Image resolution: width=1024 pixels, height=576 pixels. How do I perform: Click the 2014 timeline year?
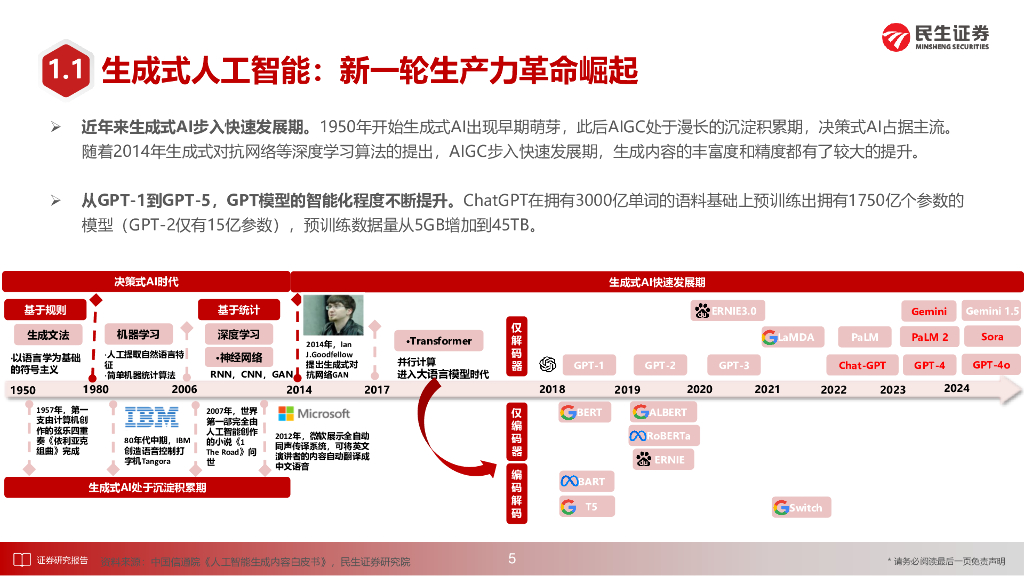pos(299,390)
